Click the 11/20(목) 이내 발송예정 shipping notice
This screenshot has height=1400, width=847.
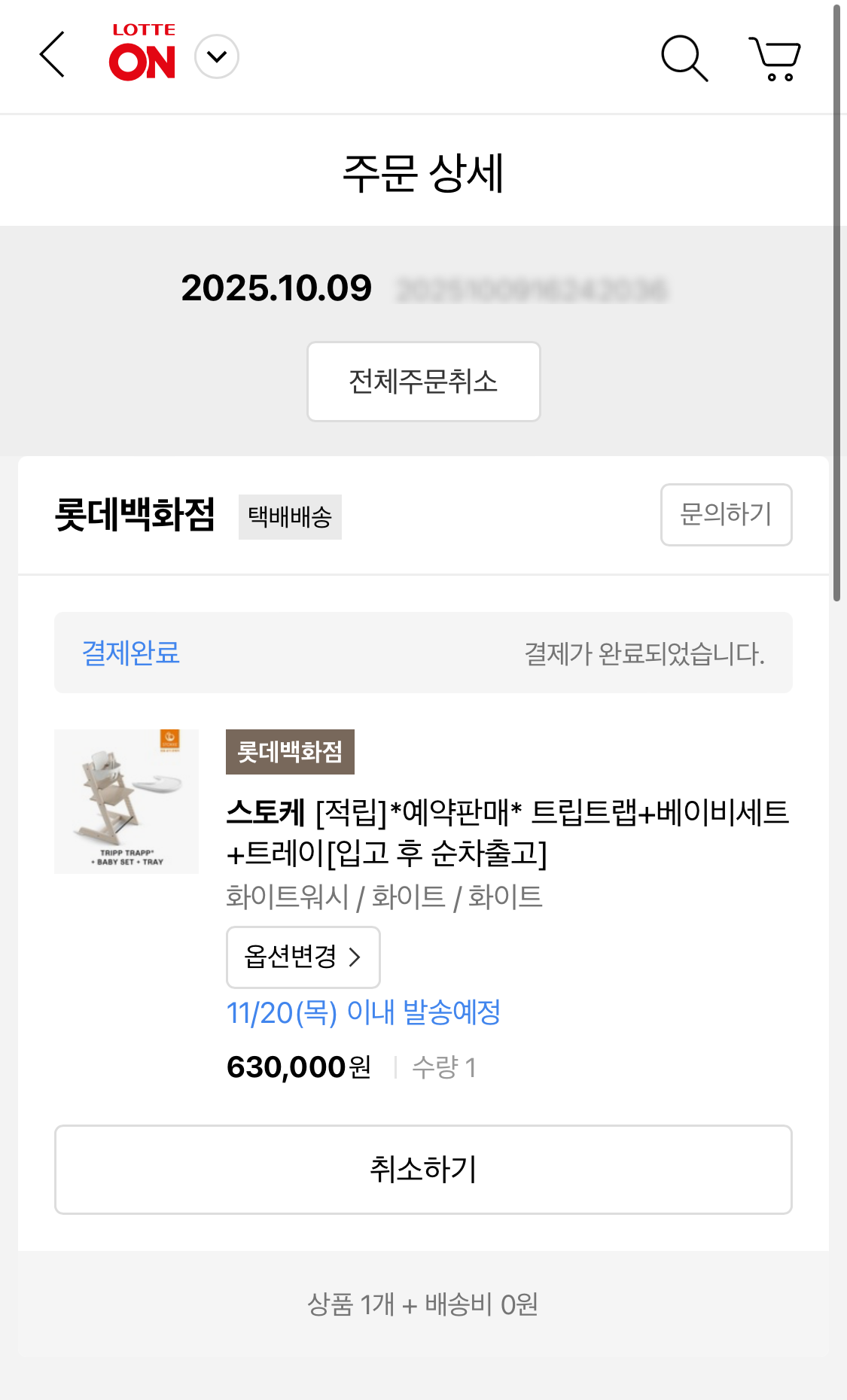364,1013
